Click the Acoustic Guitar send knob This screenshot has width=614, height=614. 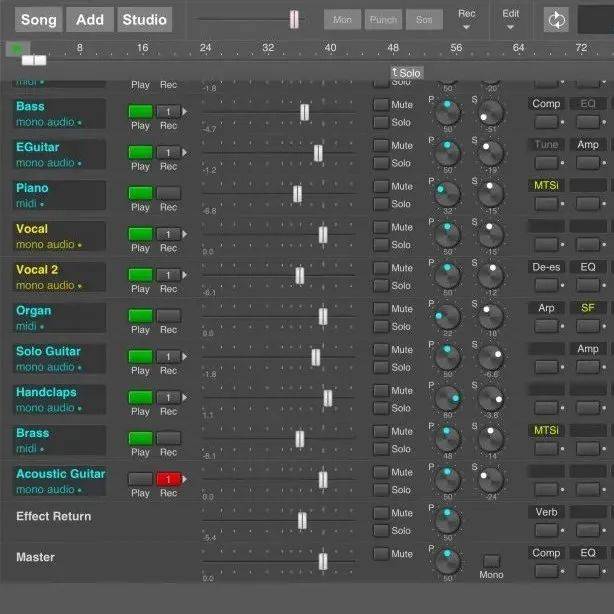491,480
